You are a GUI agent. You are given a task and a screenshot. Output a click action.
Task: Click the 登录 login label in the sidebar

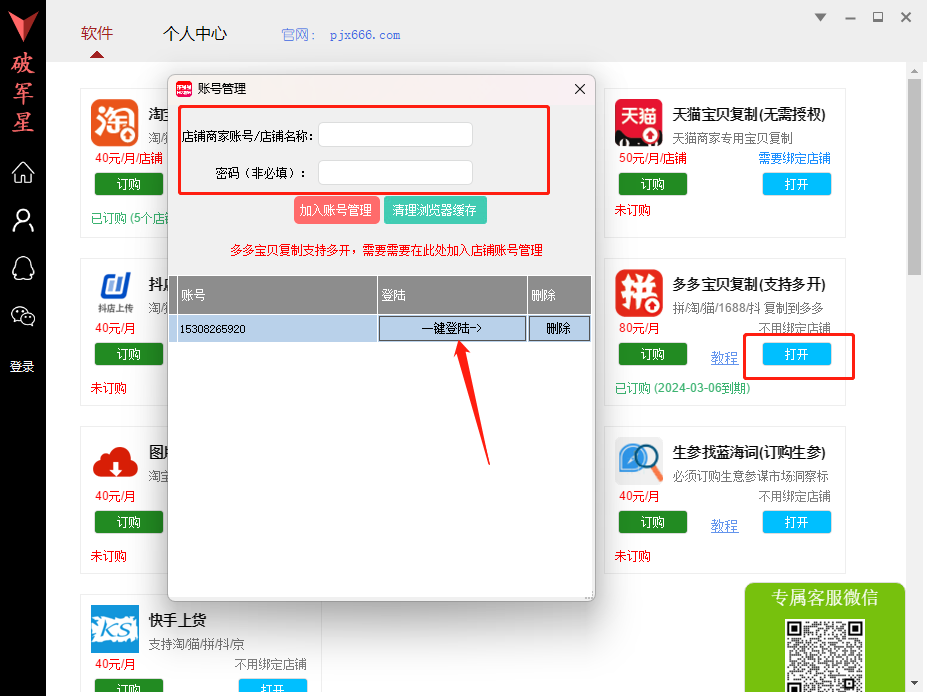click(22, 367)
